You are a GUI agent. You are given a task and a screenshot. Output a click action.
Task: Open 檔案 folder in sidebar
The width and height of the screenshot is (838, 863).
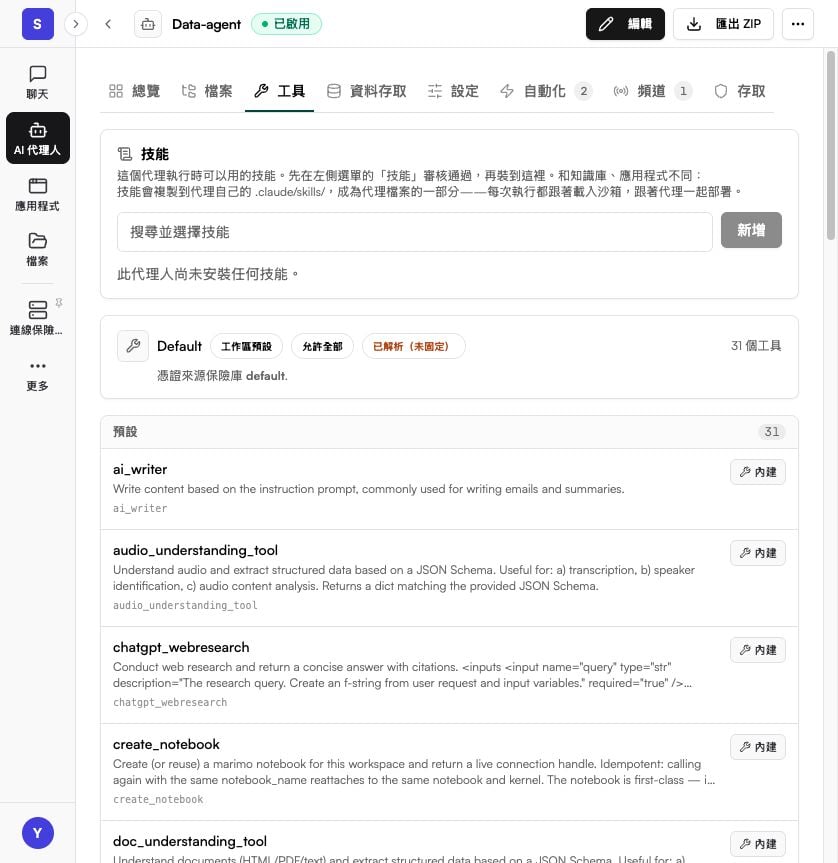coord(37,250)
